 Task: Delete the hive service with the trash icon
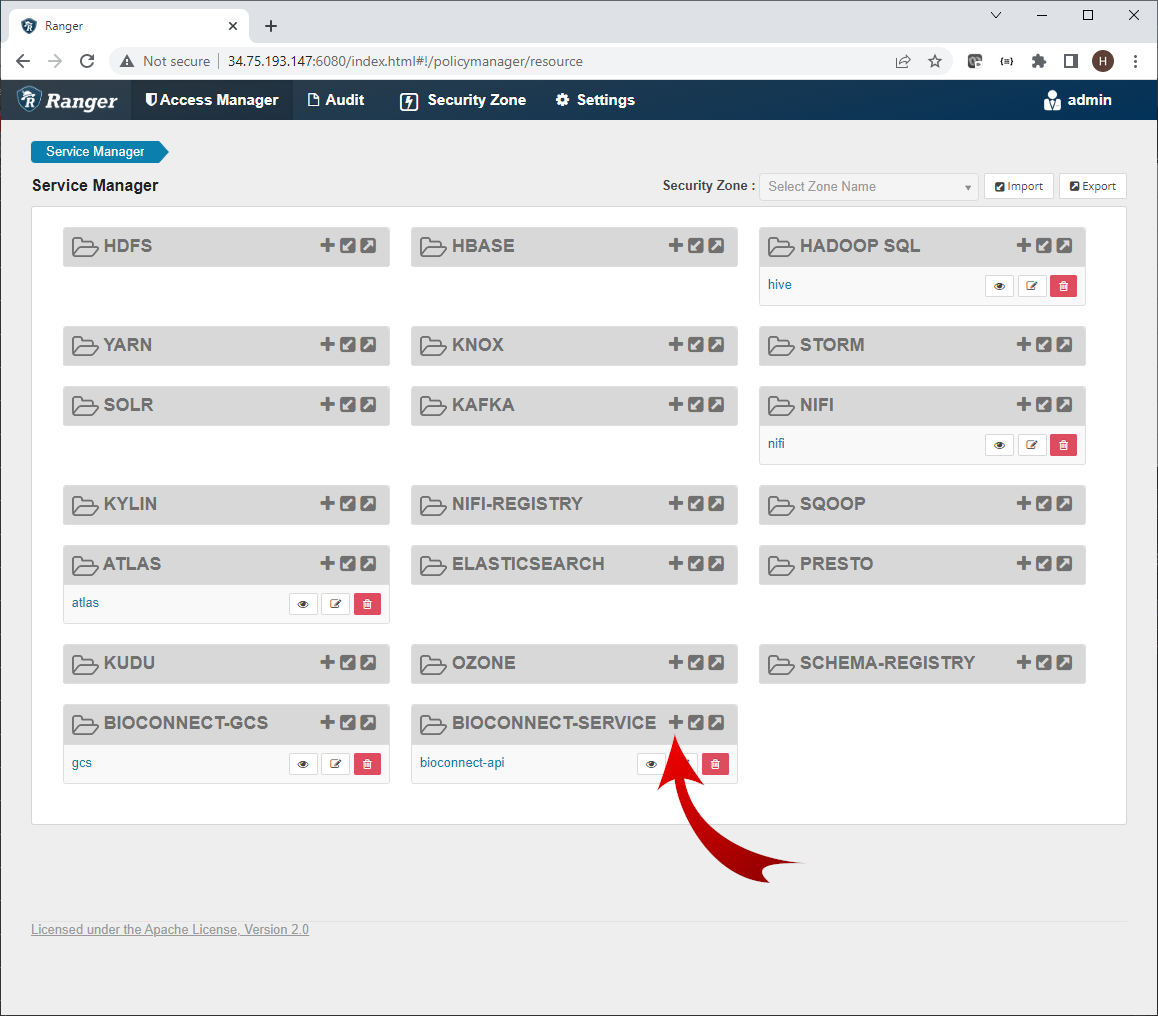[1063, 285]
